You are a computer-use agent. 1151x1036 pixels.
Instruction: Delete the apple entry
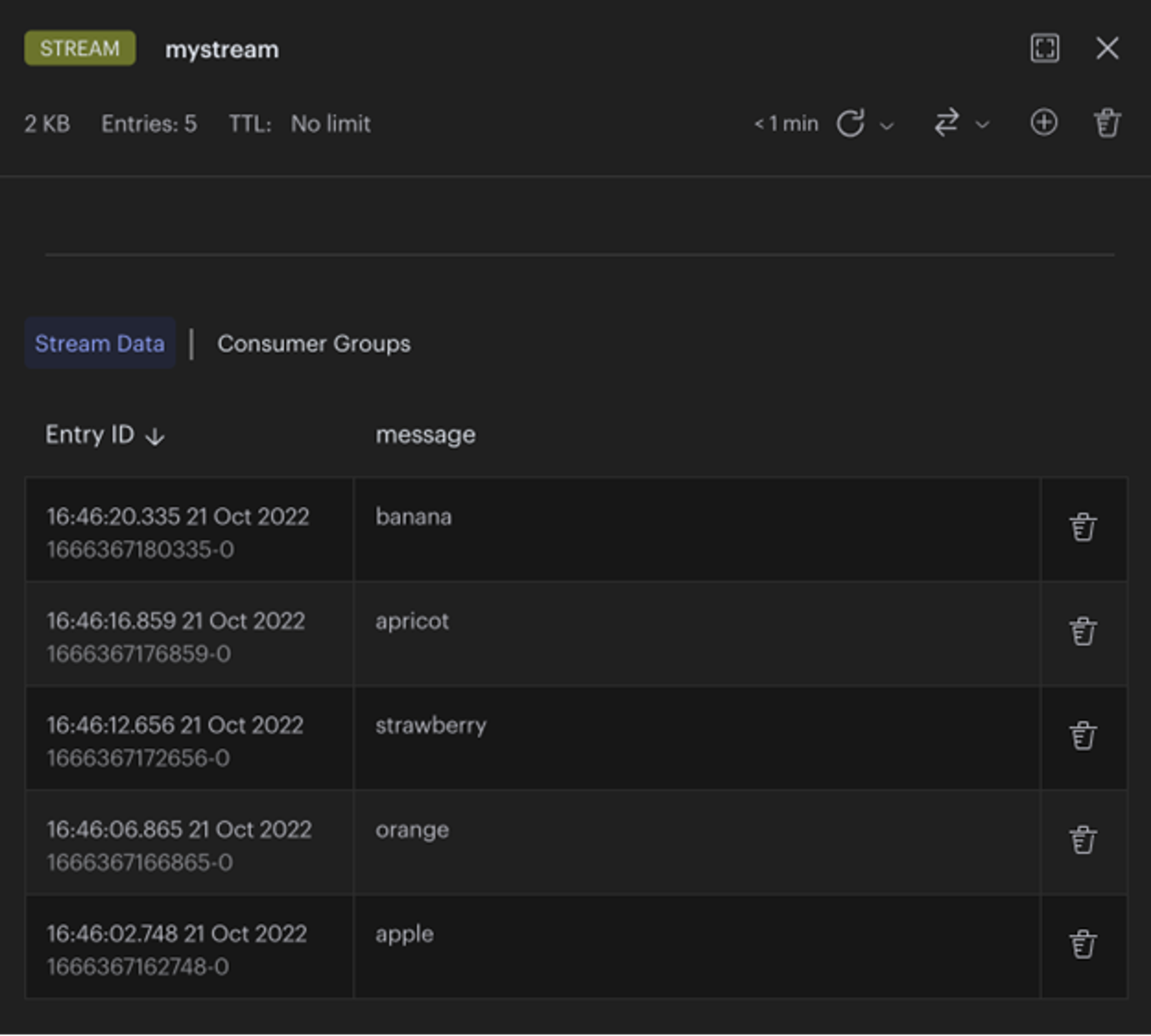tap(1082, 944)
